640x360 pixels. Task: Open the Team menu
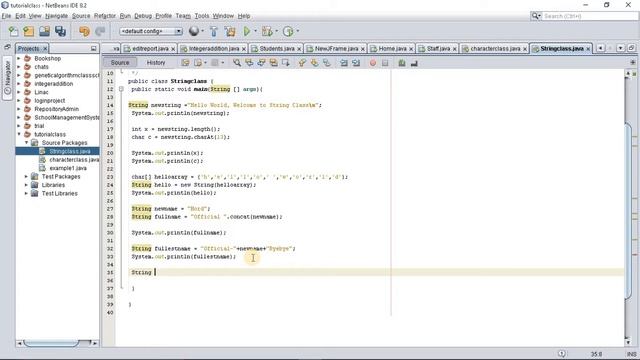[x=183, y=16]
